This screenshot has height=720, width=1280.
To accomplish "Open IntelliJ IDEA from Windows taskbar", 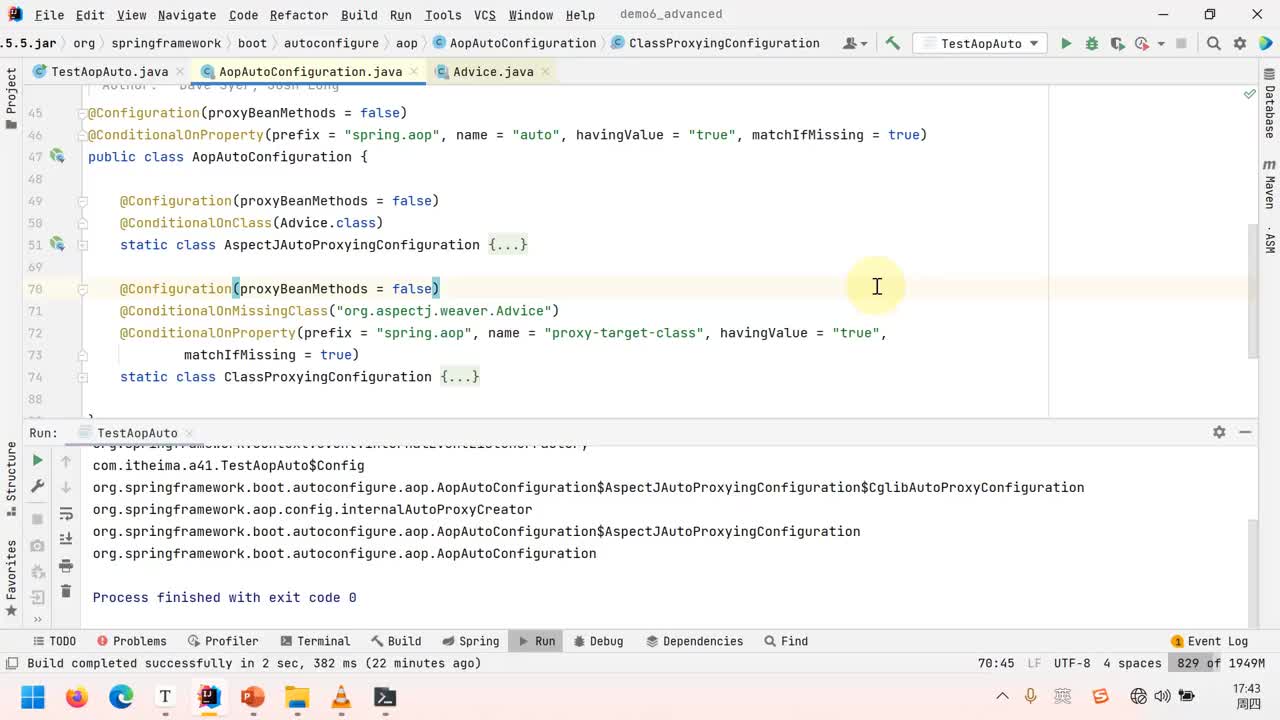I will click(209, 697).
